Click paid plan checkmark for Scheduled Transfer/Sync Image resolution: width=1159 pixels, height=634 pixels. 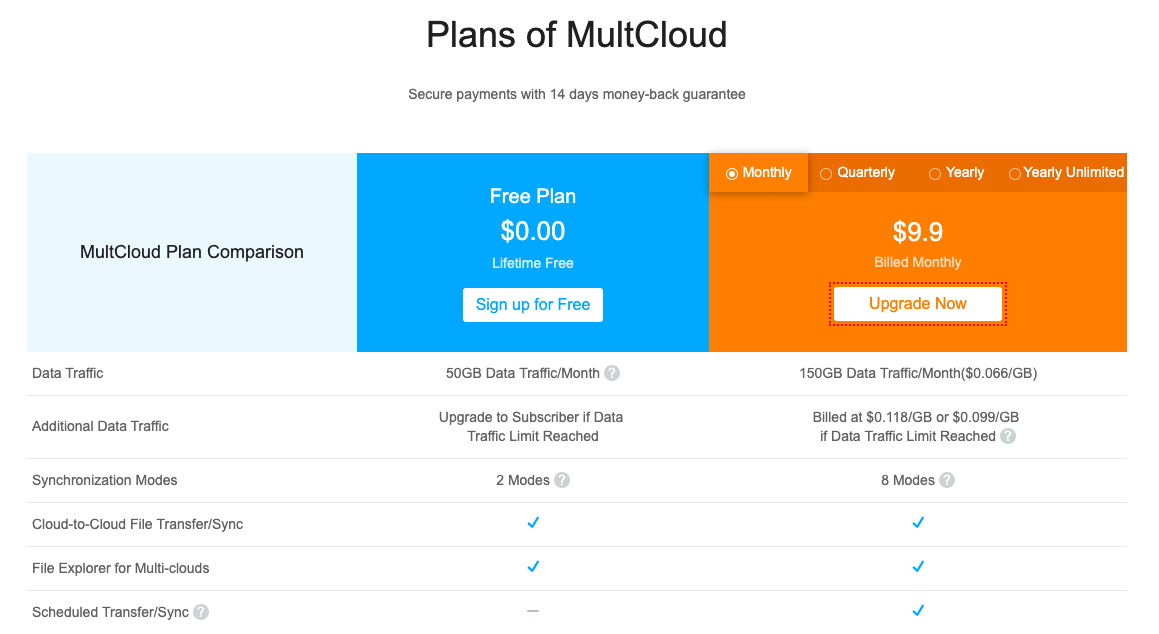pos(918,611)
